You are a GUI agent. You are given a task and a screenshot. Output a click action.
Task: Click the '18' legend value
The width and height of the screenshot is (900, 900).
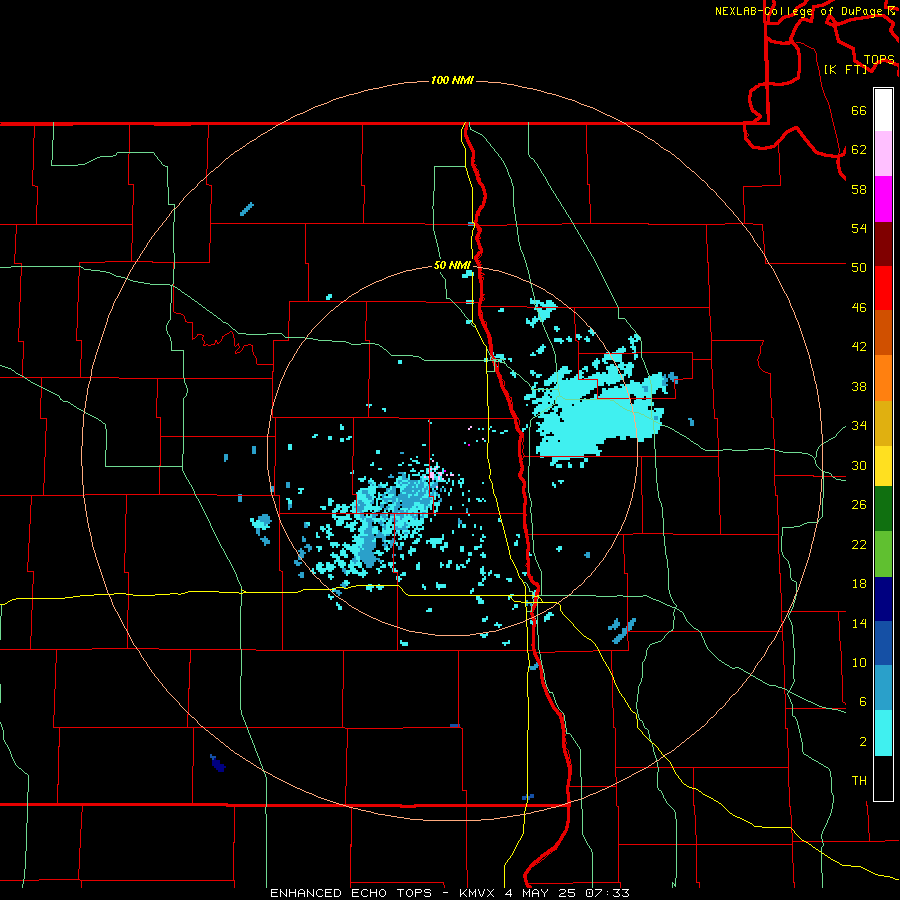pyautogui.click(x=859, y=584)
